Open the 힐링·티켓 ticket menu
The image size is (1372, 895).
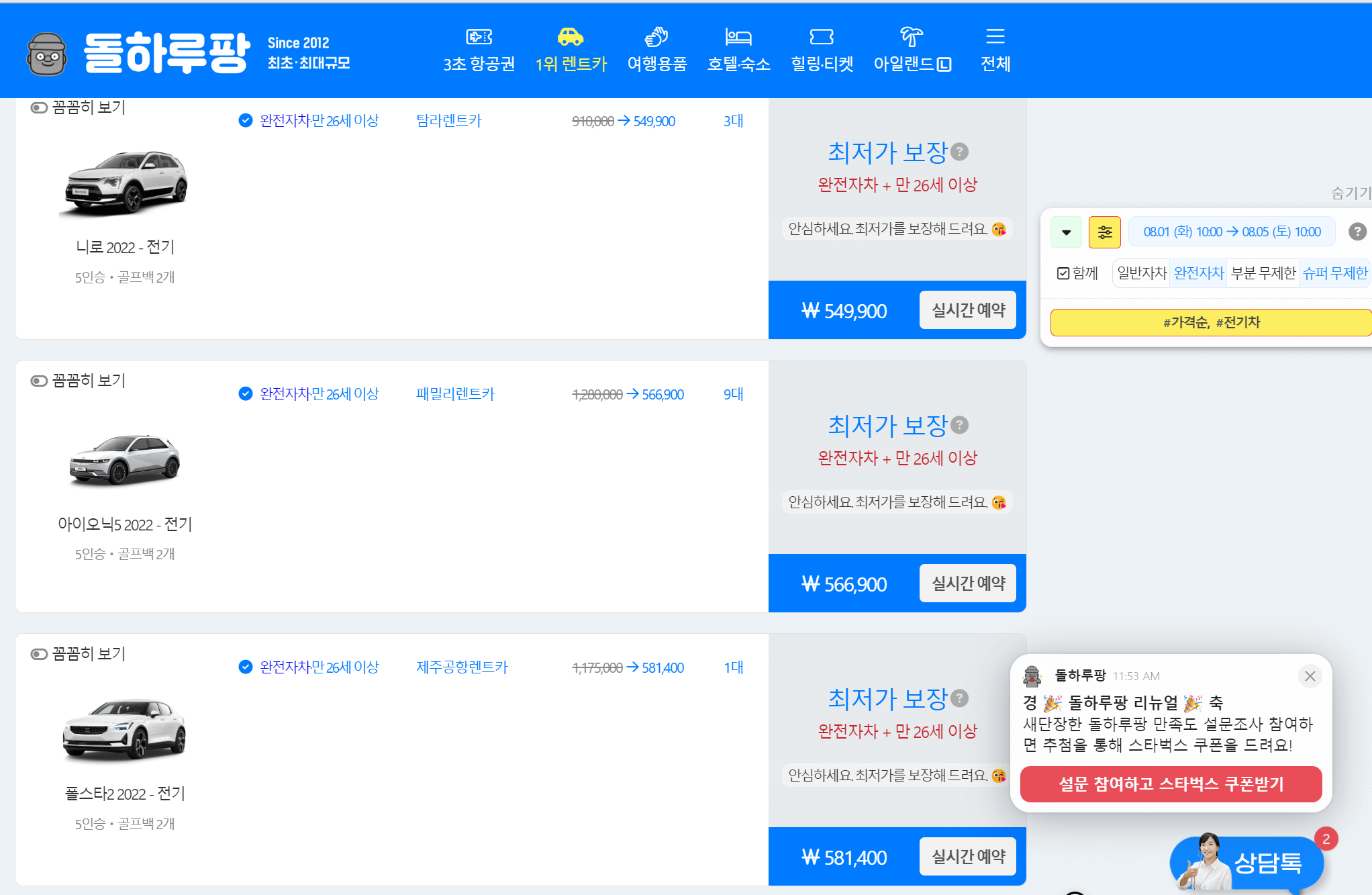822,50
